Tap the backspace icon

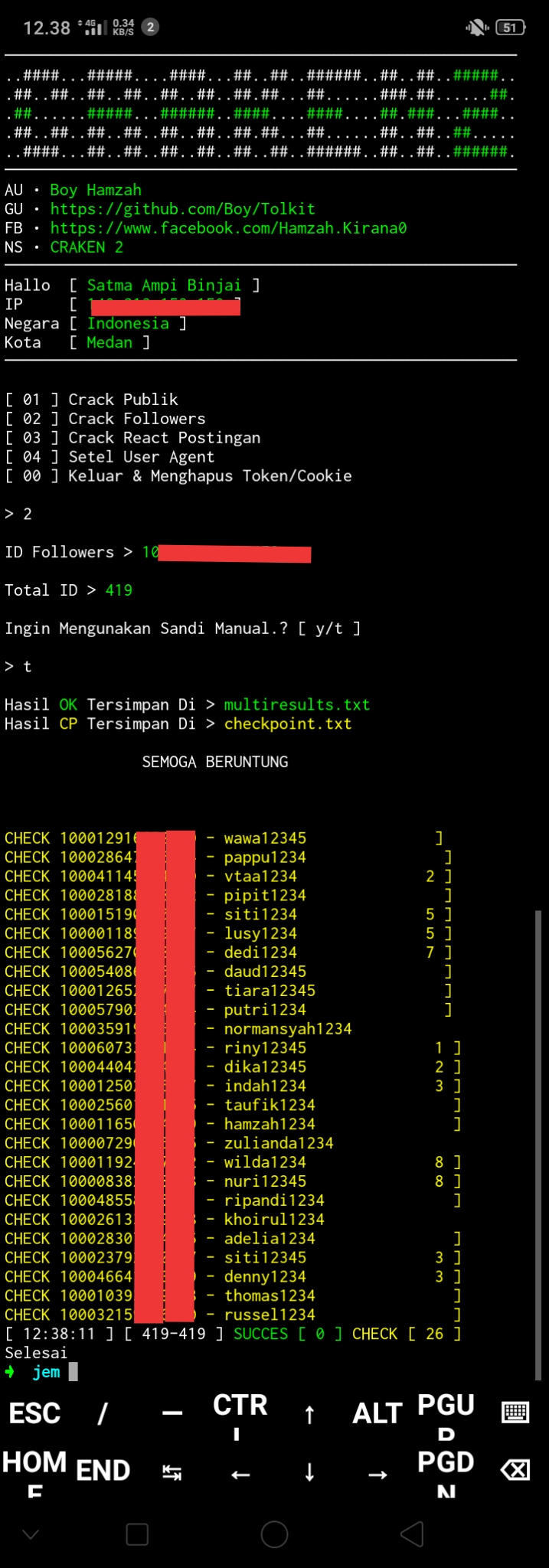coord(515,1469)
